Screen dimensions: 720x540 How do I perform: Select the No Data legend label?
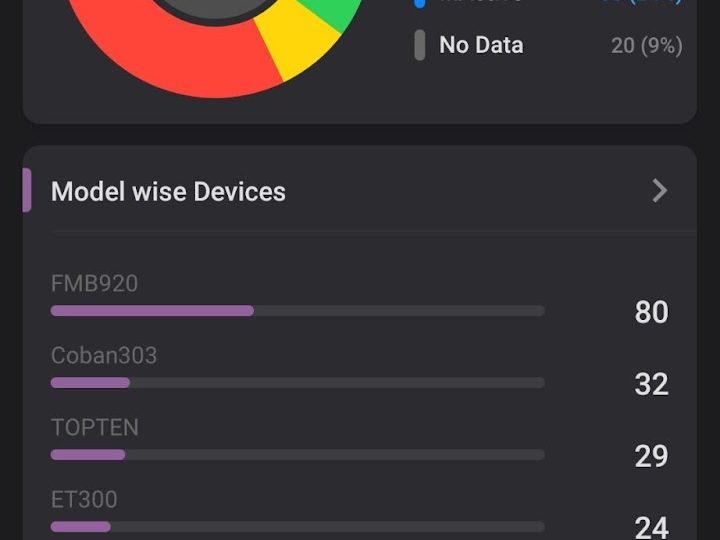481,45
